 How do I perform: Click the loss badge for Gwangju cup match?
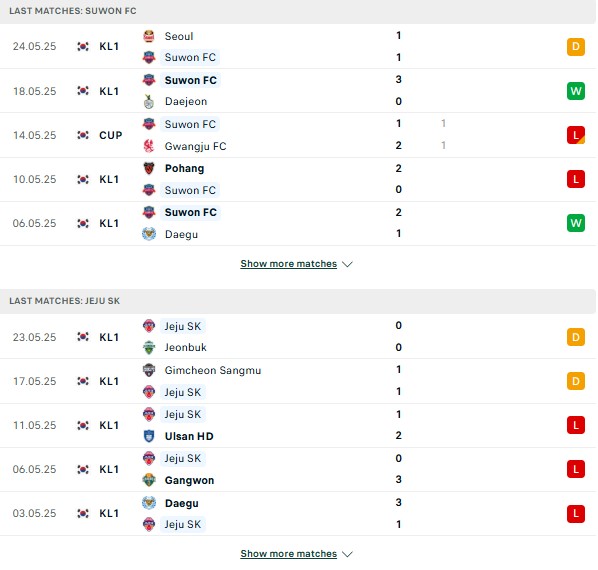click(575, 135)
